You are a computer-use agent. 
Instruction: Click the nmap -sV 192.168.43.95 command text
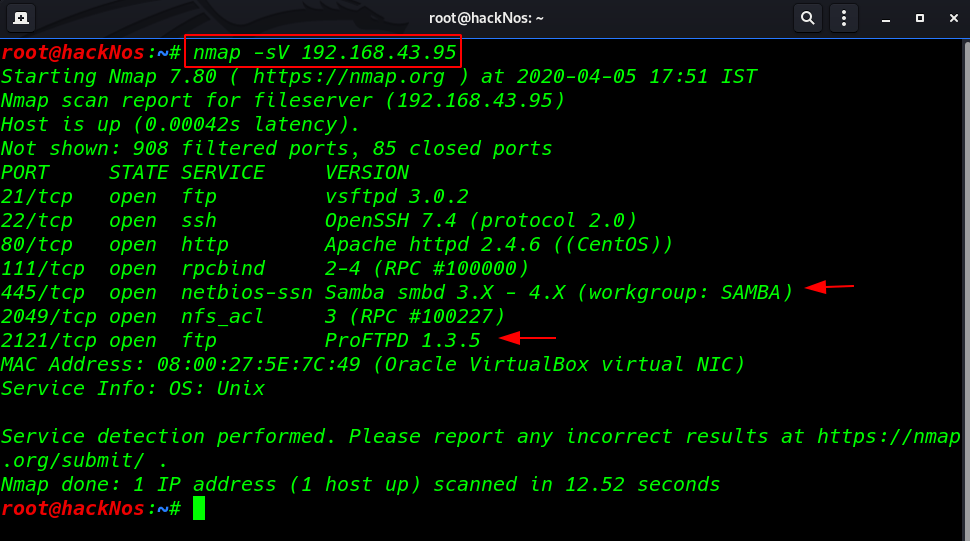tap(324, 53)
